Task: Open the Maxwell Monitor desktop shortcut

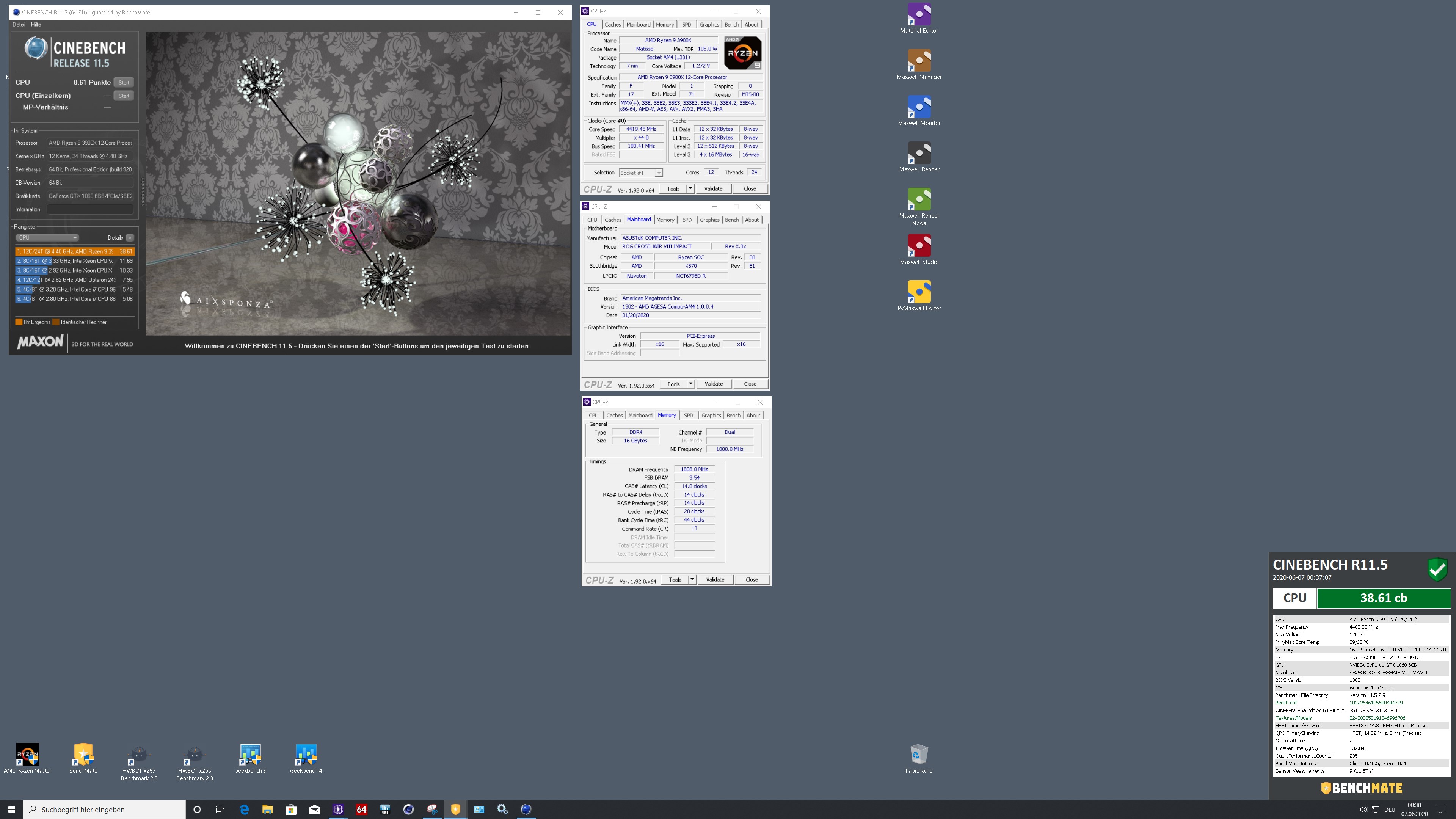Action: [919, 111]
